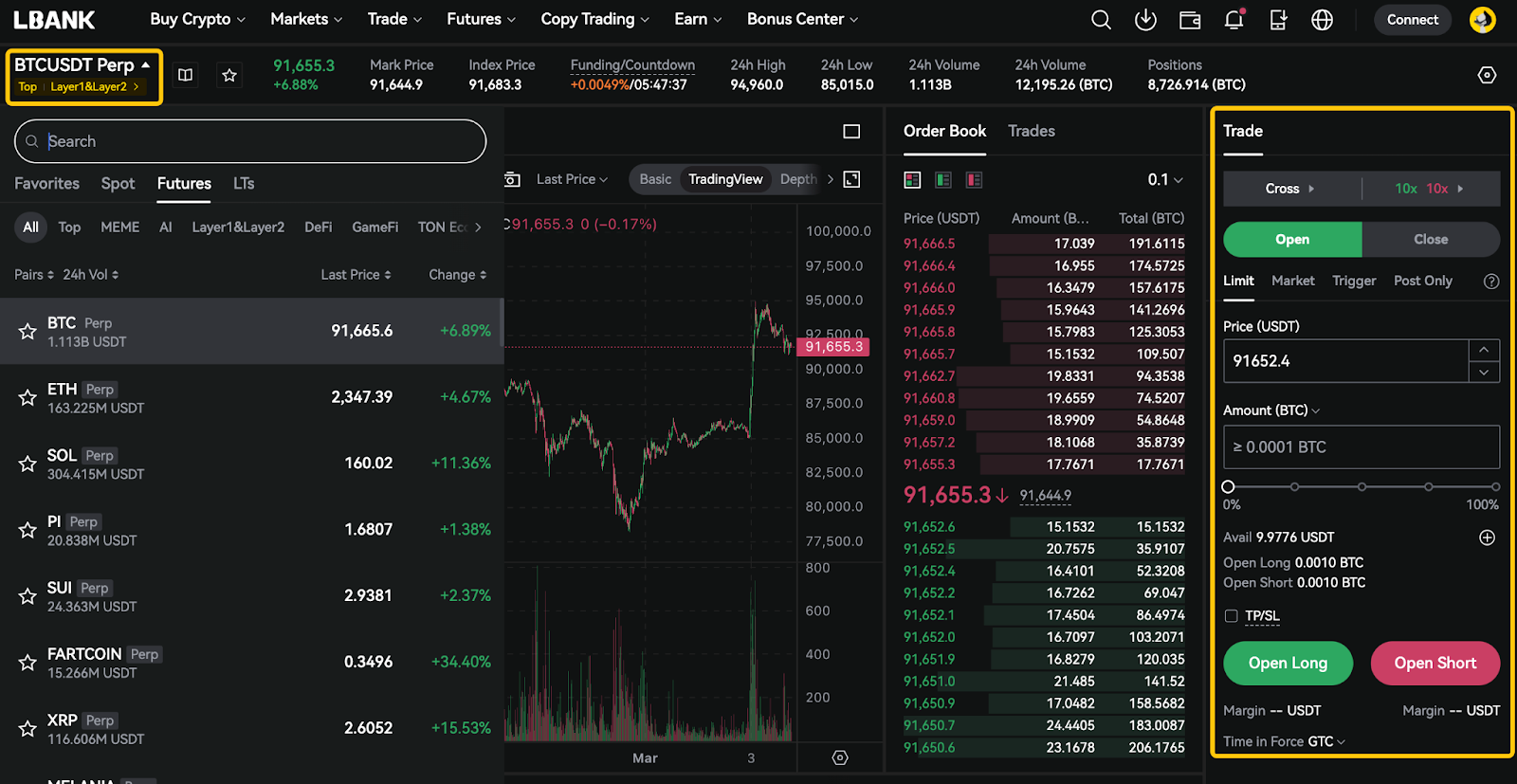Screen dimensions: 1517x784
Task: Click the plus icon next to Avail balance
Action: coord(1488,538)
